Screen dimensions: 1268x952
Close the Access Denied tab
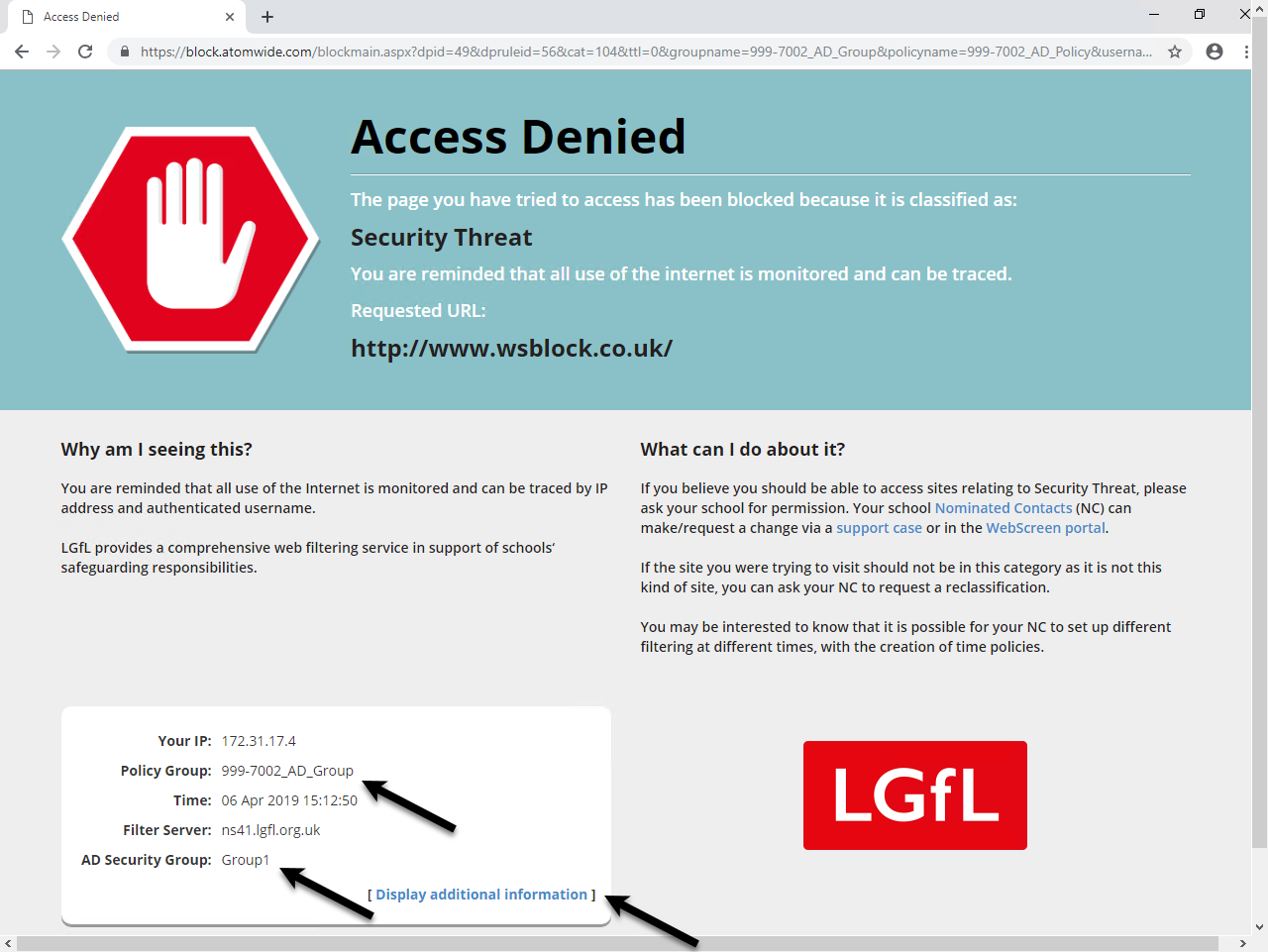[x=230, y=17]
